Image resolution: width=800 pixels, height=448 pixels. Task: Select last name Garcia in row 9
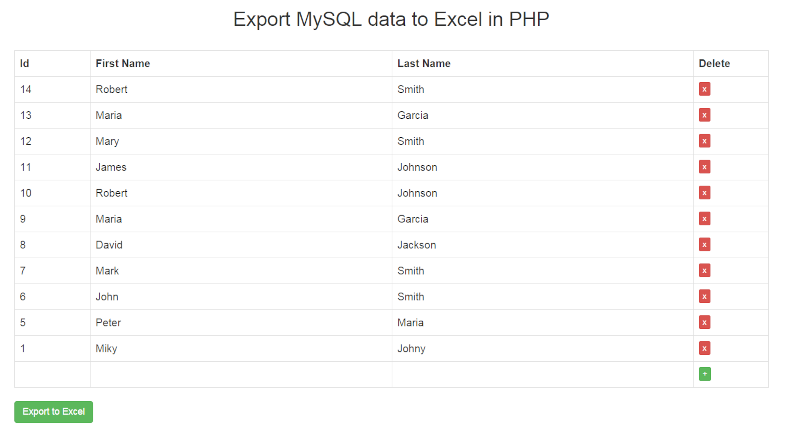pyautogui.click(x=413, y=219)
